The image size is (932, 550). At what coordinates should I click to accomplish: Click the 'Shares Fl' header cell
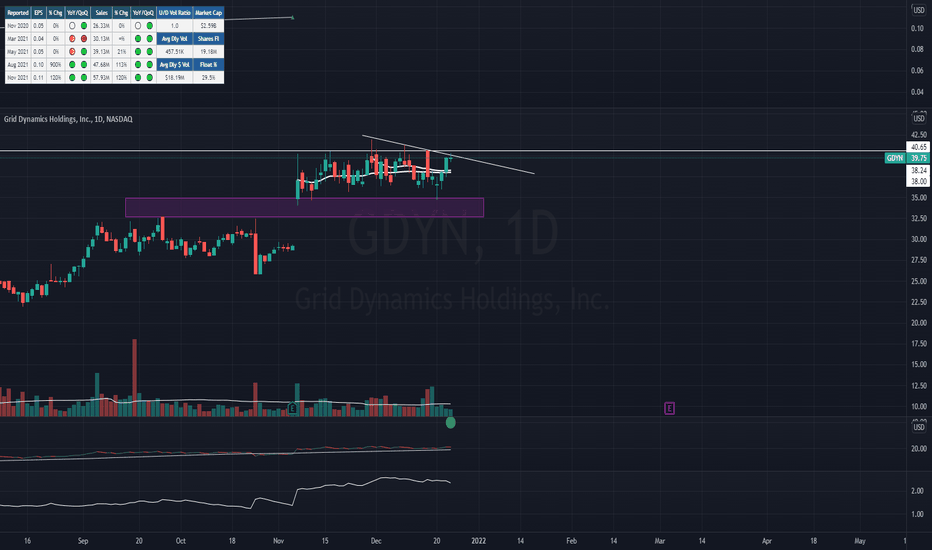click(209, 39)
